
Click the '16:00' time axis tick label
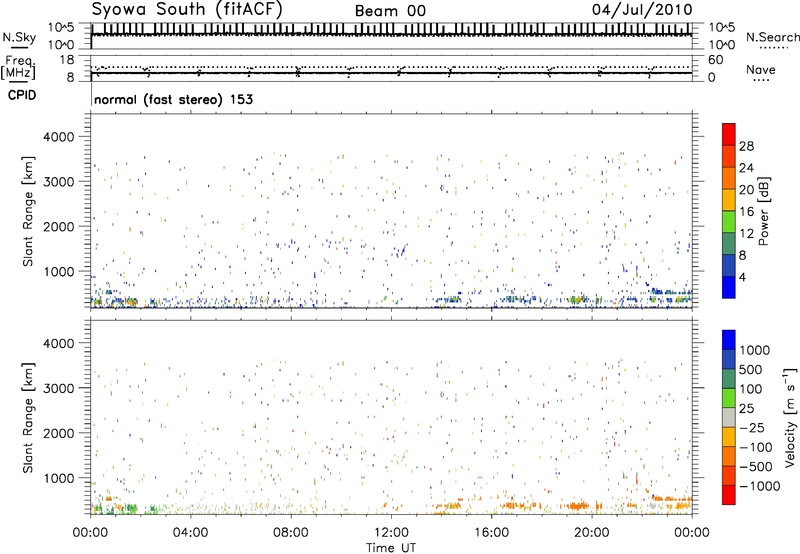click(x=491, y=533)
